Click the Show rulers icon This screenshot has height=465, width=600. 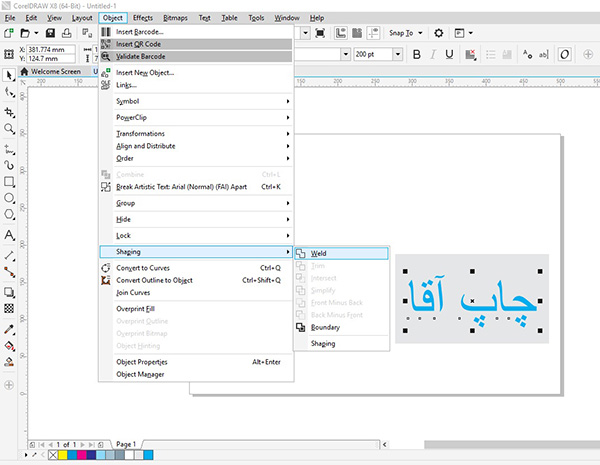pos(341,33)
